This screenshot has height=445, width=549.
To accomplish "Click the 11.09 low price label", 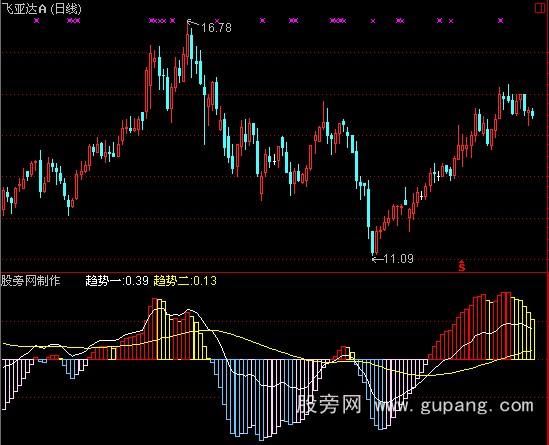I will (398, 259).
